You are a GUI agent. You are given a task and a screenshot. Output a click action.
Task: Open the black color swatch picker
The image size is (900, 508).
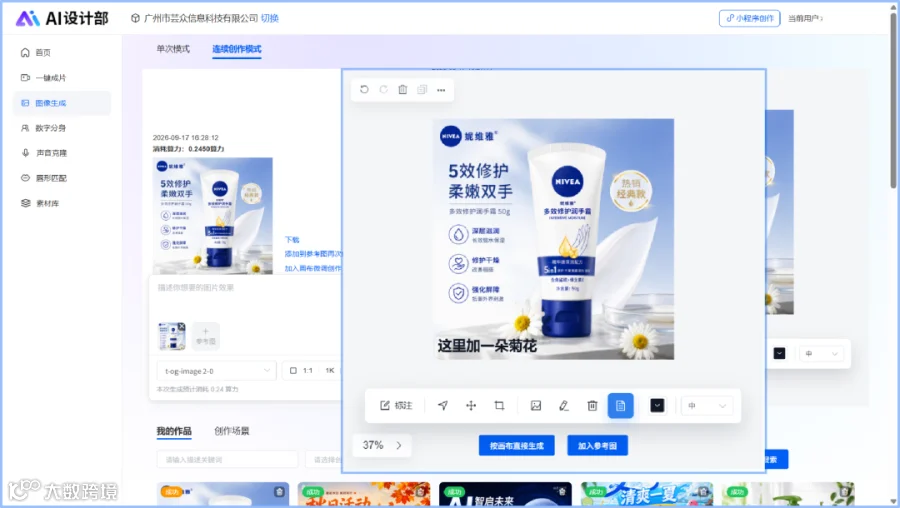click(x=657, y=406)
